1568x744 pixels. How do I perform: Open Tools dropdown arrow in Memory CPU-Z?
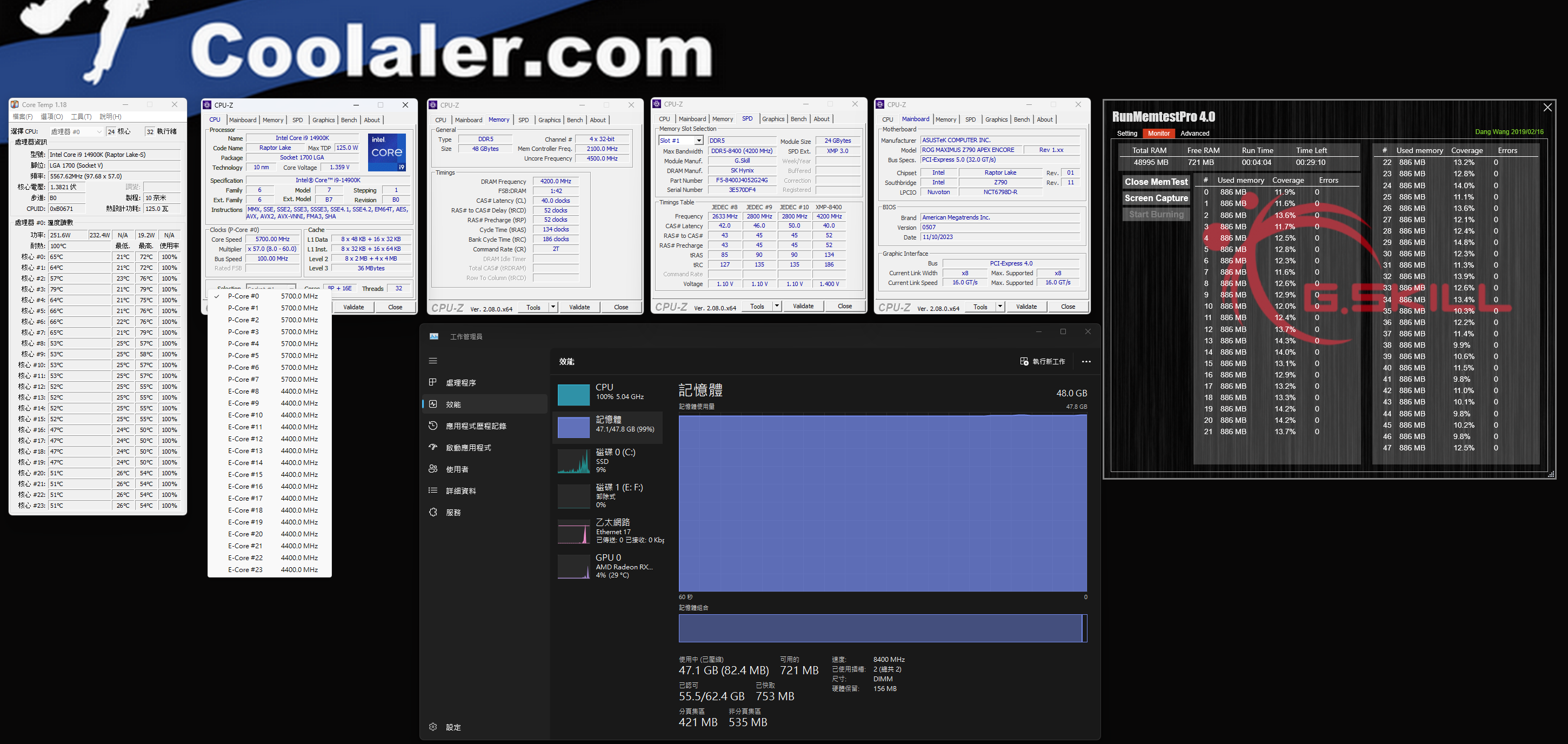coord(553,307)
